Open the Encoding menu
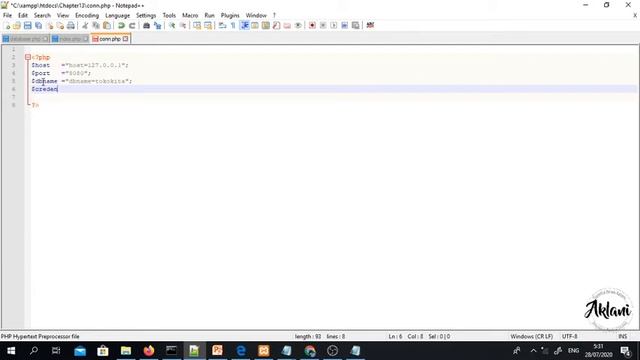 pos(87,16)
